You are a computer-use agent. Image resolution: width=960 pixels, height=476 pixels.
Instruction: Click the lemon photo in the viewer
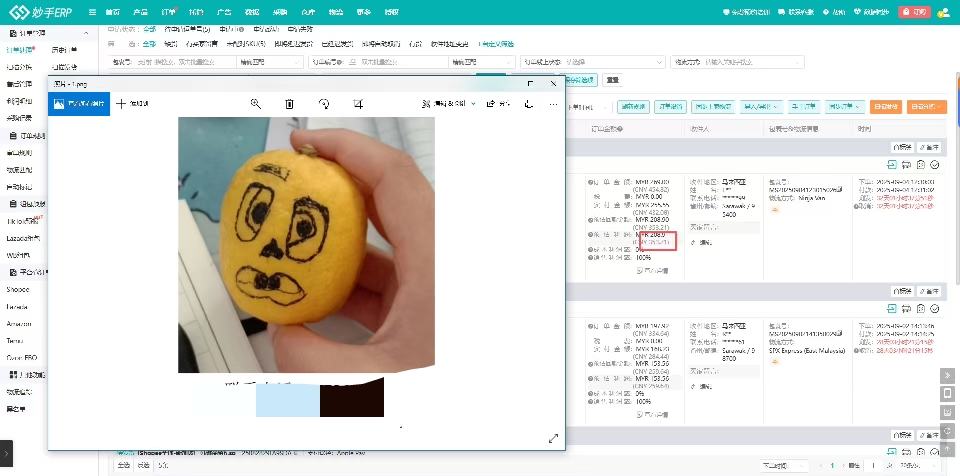coord(306,245)
